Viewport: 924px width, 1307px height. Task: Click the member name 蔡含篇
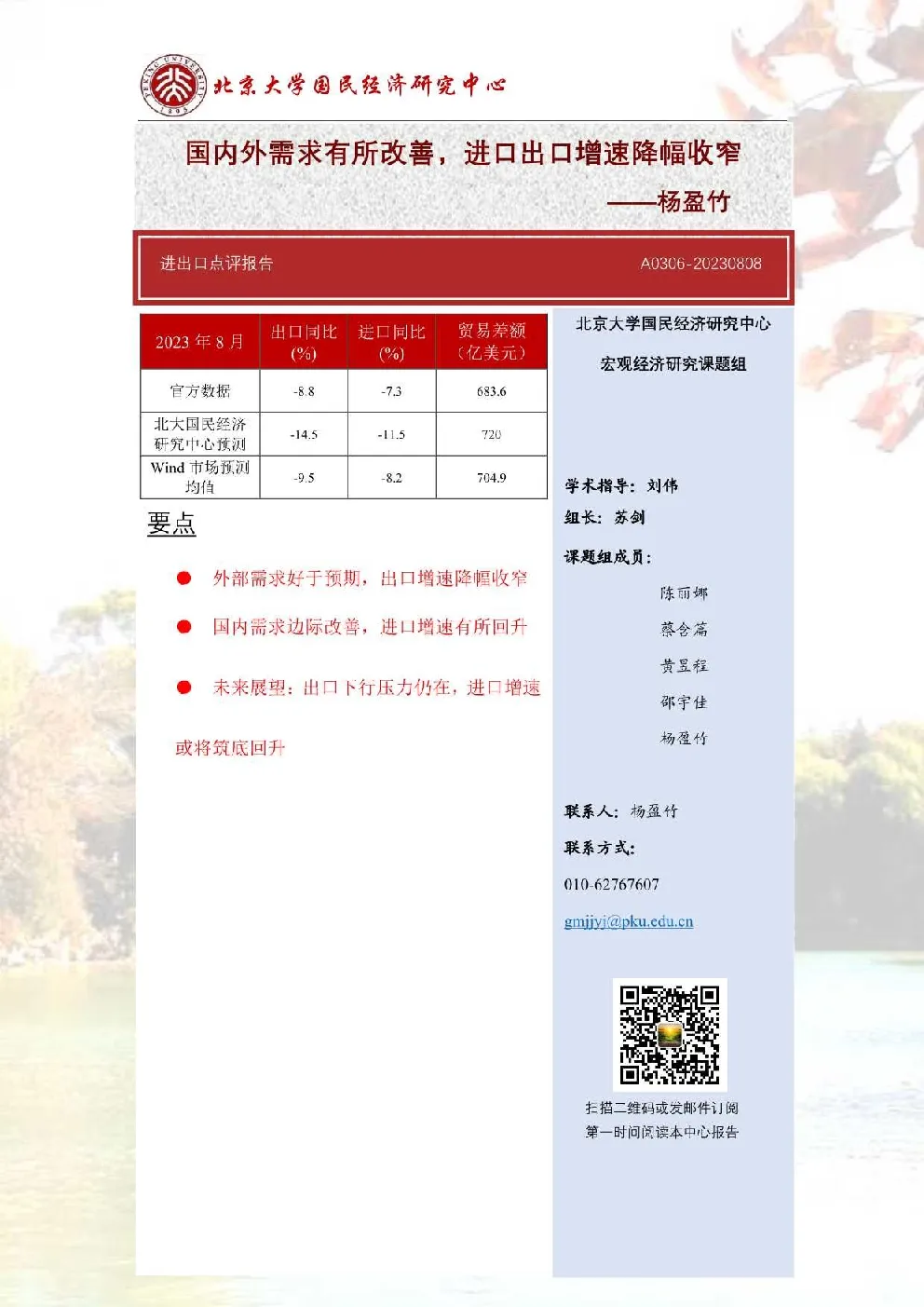coord(684,630)
